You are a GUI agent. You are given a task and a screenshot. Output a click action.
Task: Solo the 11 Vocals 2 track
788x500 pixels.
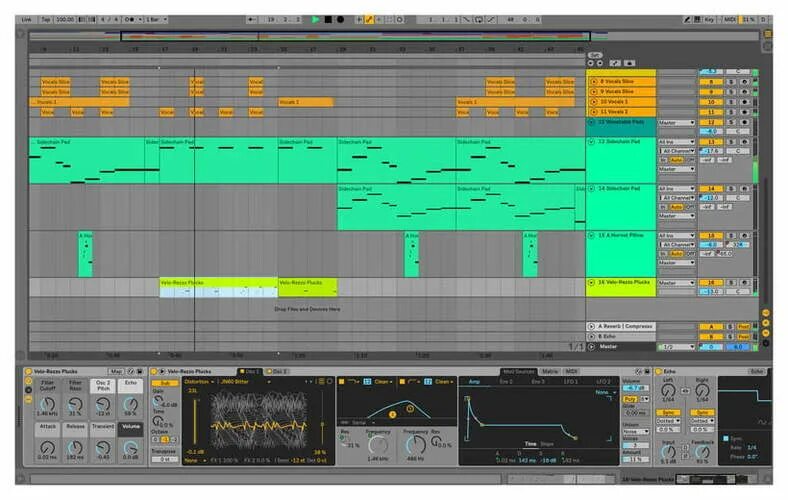pos(732,112)
